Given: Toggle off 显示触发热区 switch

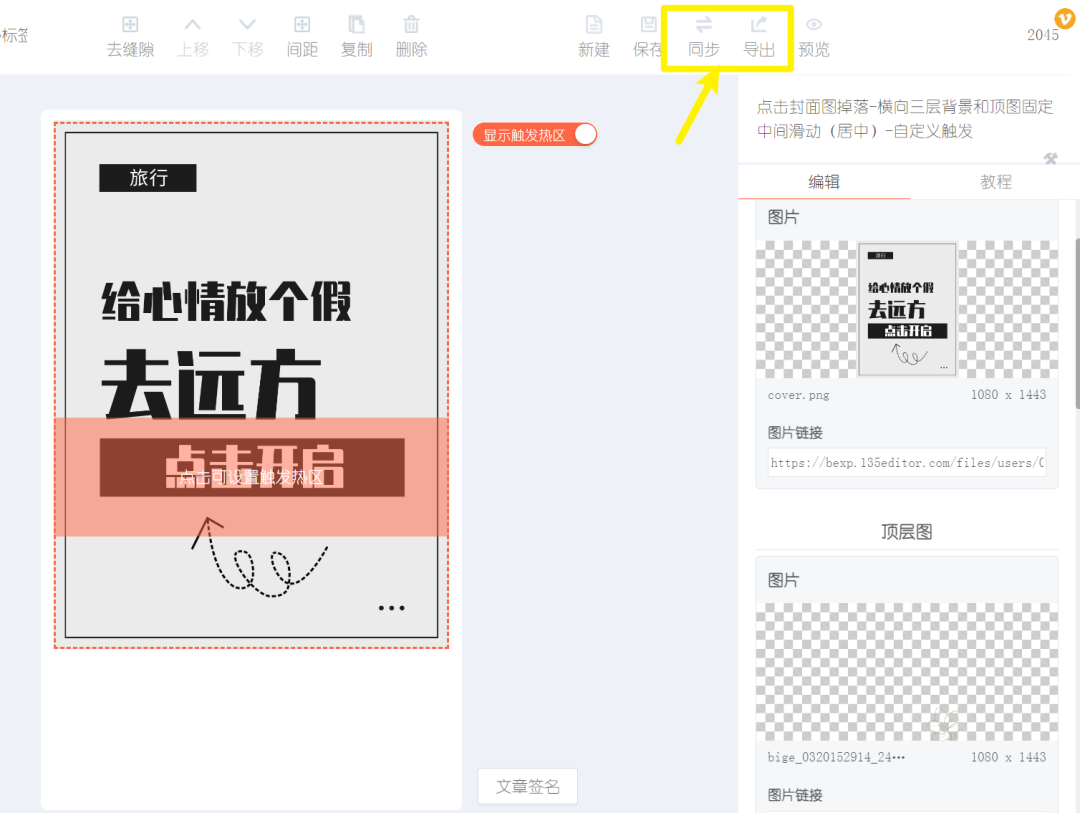Looking at the screenshot, I should pyautogui.click(x=534, y=134).
